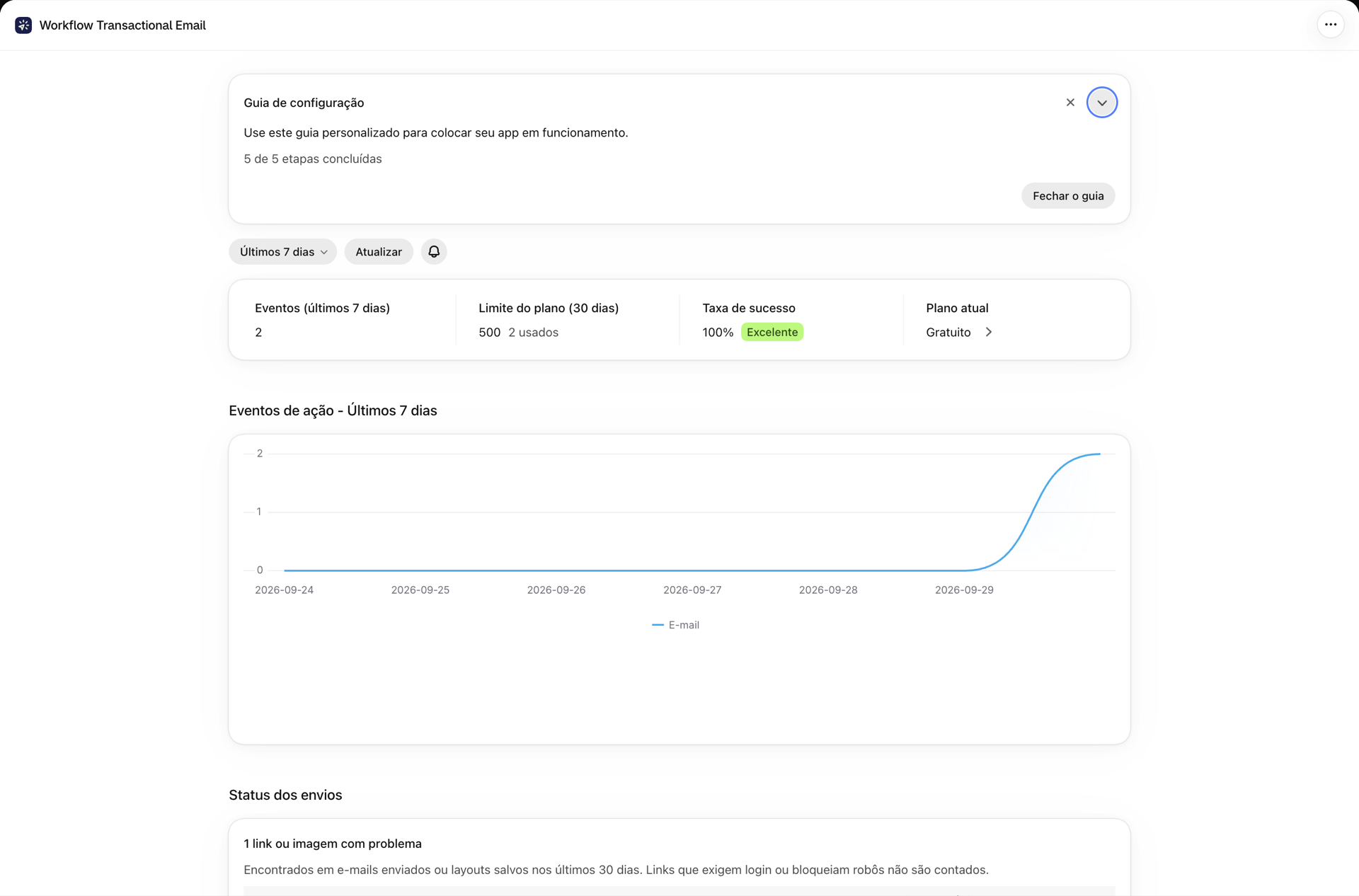The width and height of the screenshot is (1359, 896).
Task: Click the Gratuito plan label
Action: click(948, 332)
